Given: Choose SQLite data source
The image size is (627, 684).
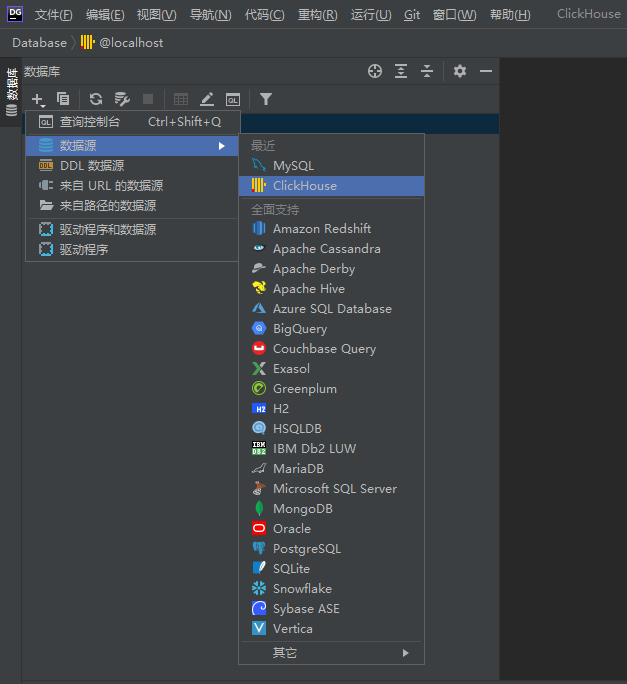Looking at the screenshot, I should point(332,569).
